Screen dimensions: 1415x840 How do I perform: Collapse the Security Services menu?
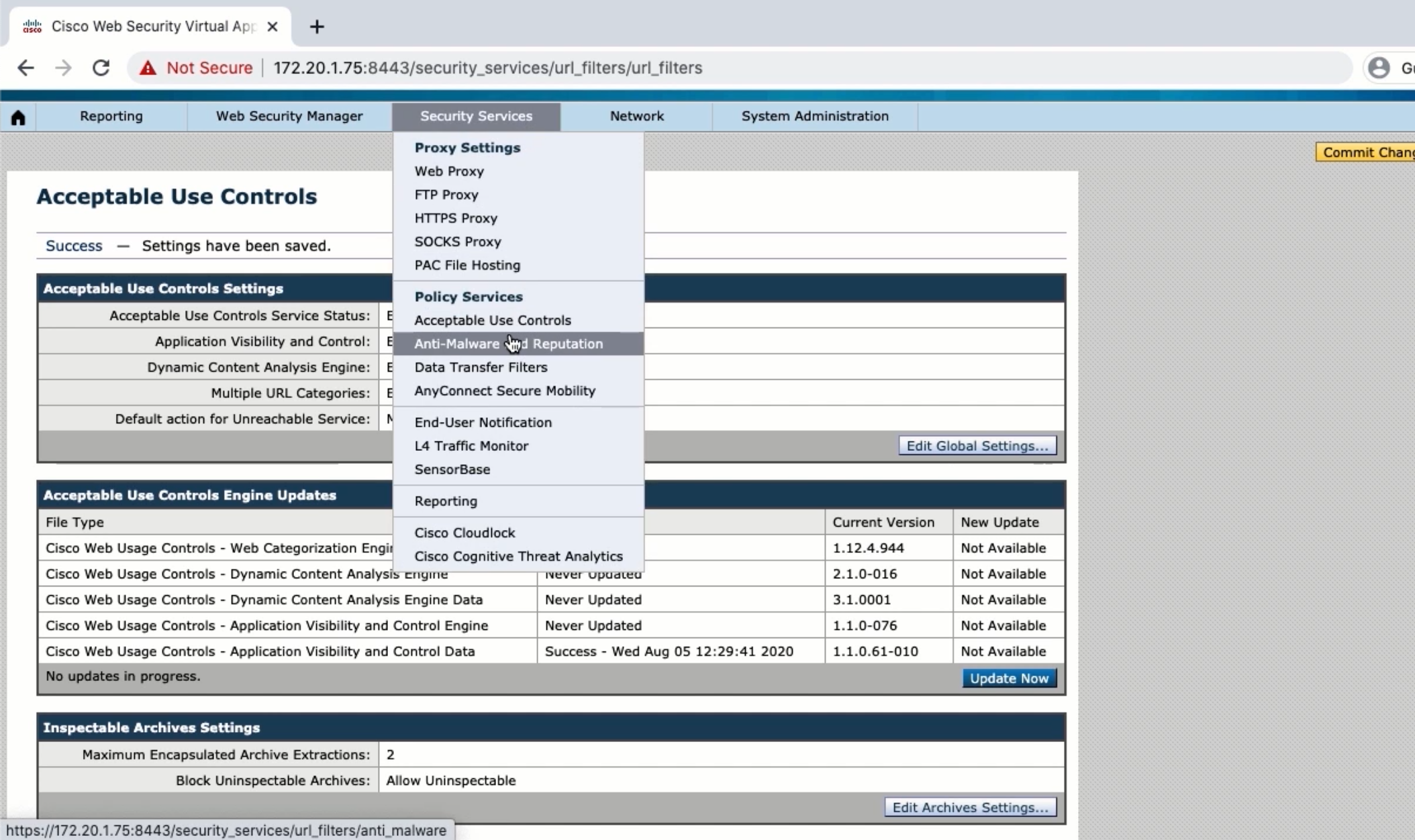[x=476, y=116]
